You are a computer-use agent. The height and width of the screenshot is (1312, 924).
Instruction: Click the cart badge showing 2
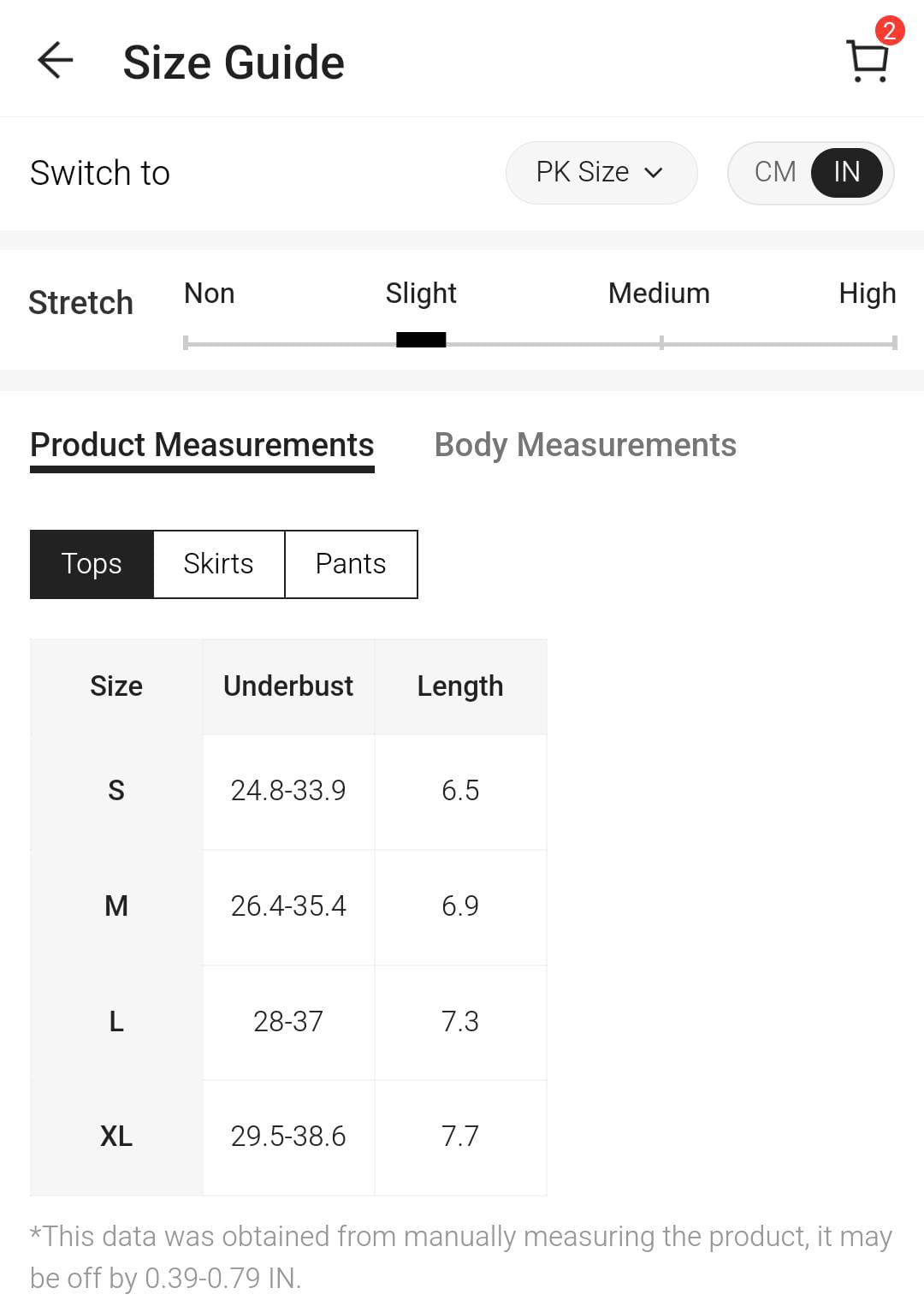point(889,31)
